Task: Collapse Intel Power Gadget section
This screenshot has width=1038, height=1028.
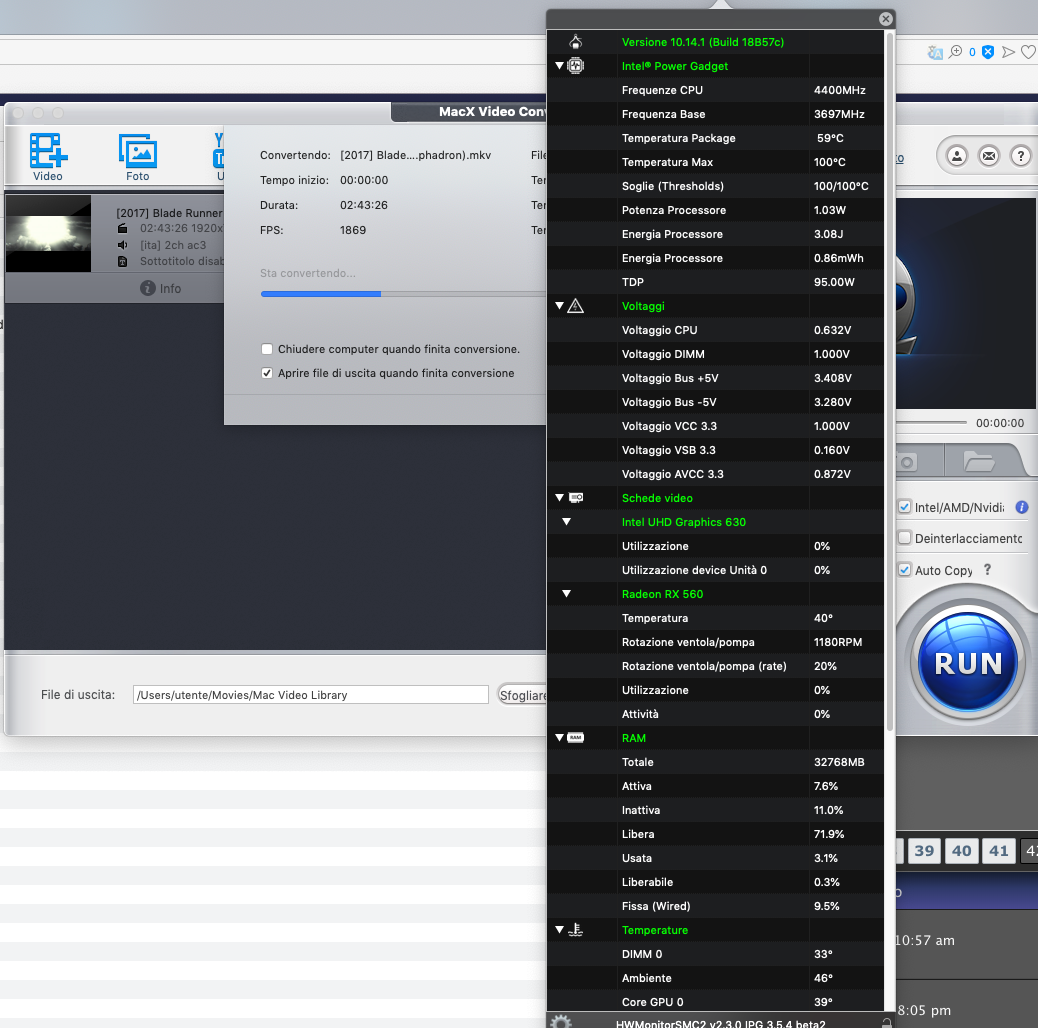Action: coord(559,66)
